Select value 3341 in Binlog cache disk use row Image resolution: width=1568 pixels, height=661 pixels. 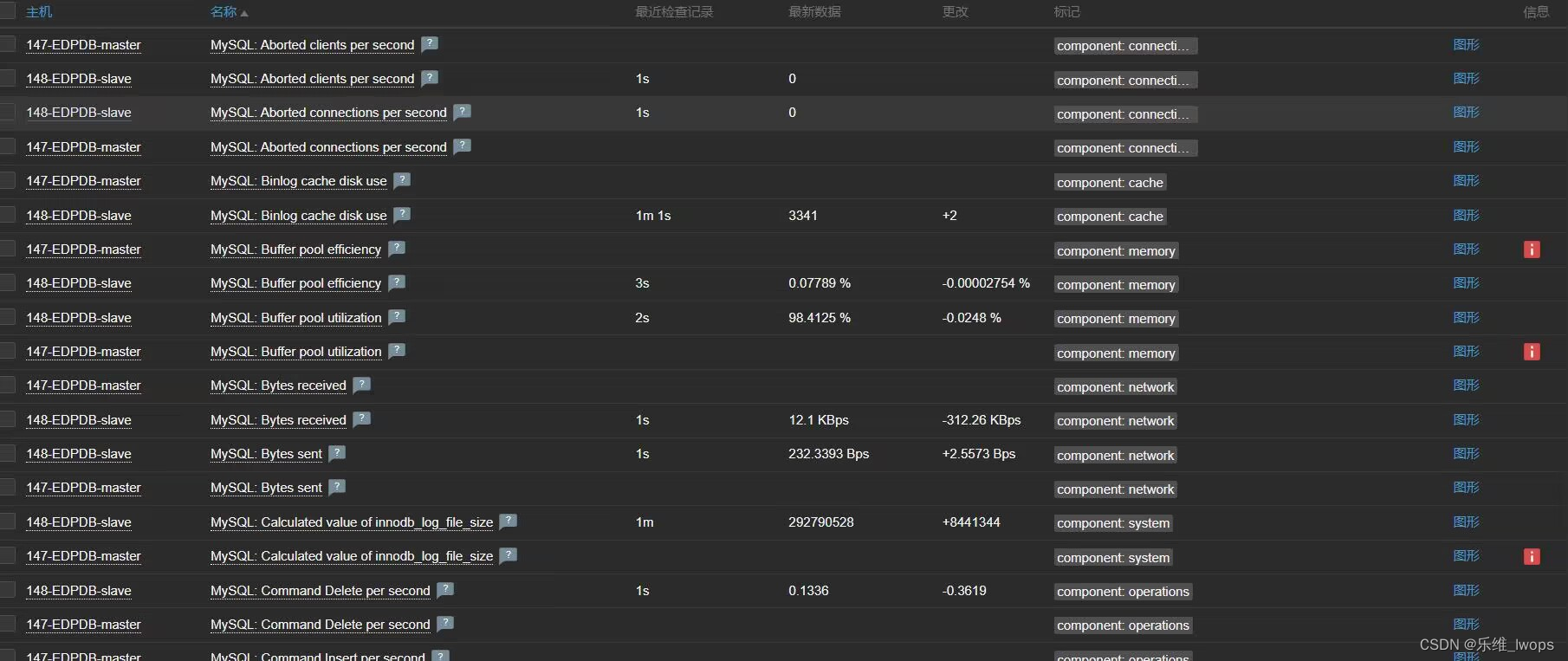(x=803, y=215)
